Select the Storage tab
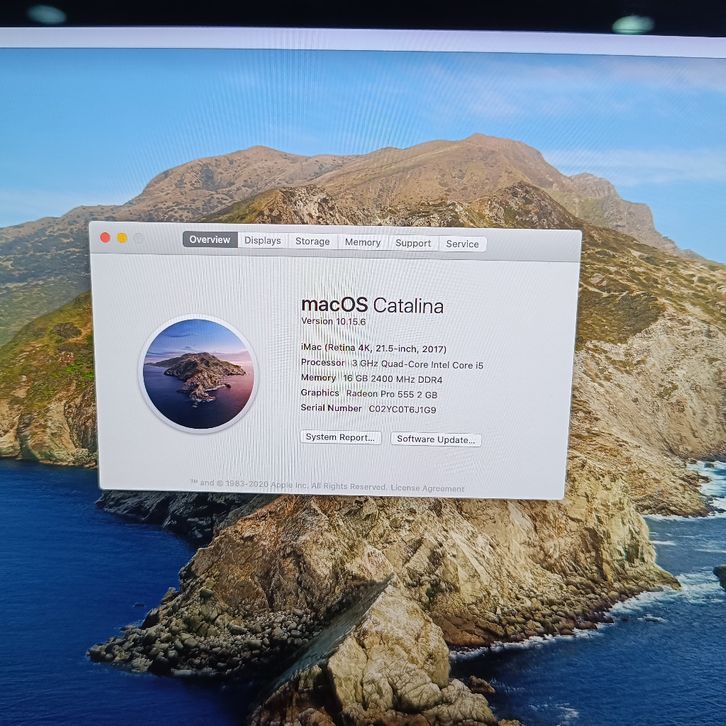Image resolution: width=726 pixels, height=726 pixels. (312, 241)
